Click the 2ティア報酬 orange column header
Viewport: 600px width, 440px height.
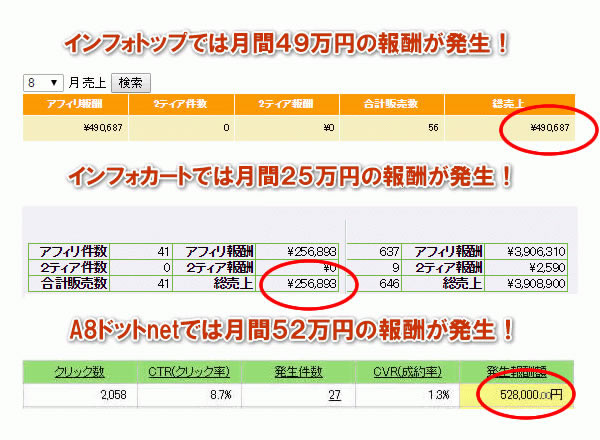click(286, 104)
